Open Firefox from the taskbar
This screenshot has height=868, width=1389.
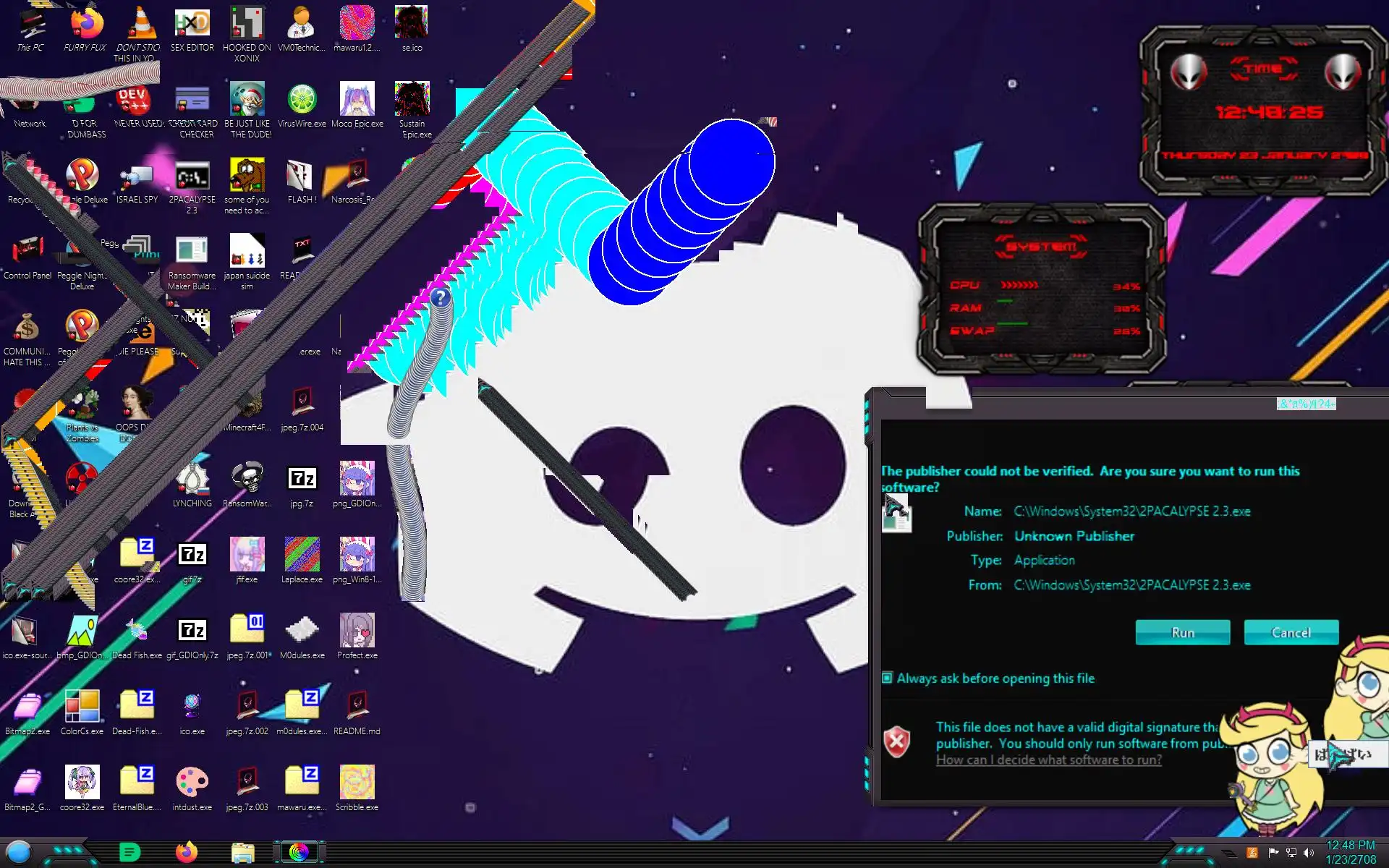[187, 852]
